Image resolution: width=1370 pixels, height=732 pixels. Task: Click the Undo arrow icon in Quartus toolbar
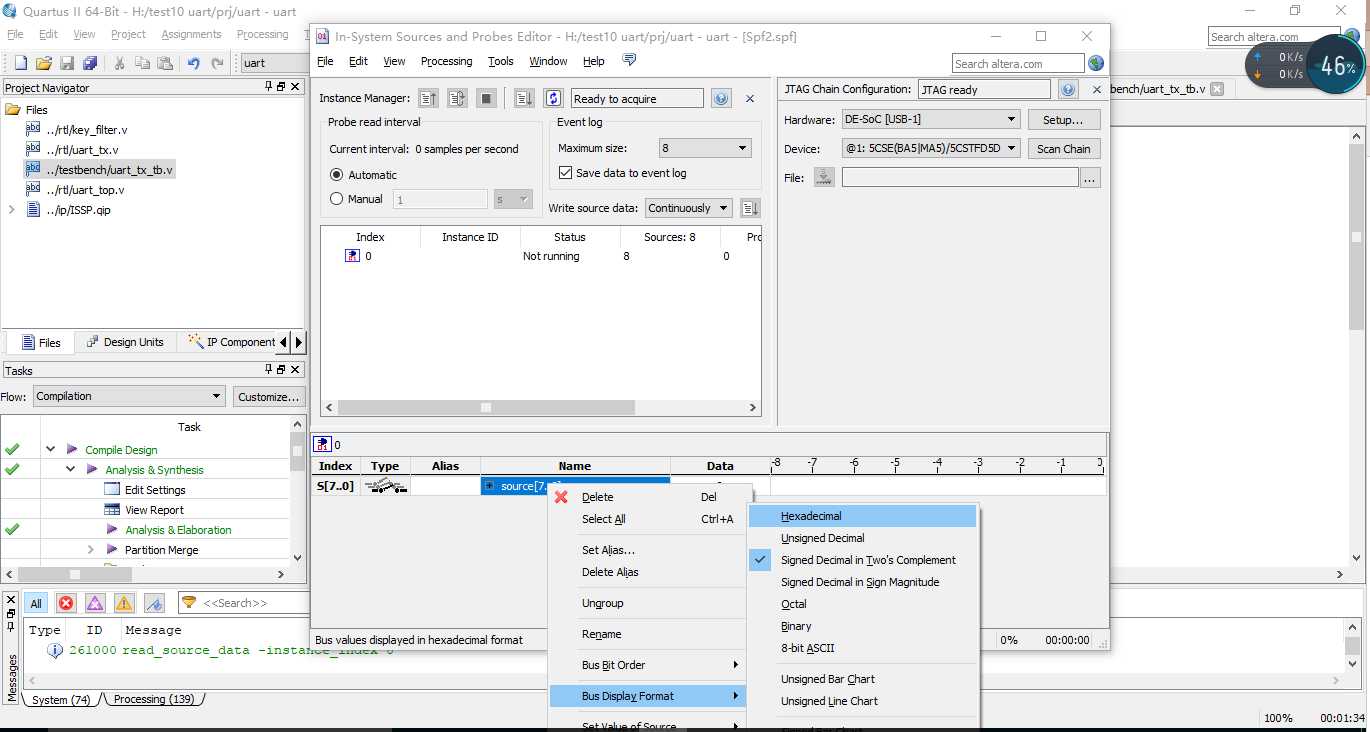point(194,63)
